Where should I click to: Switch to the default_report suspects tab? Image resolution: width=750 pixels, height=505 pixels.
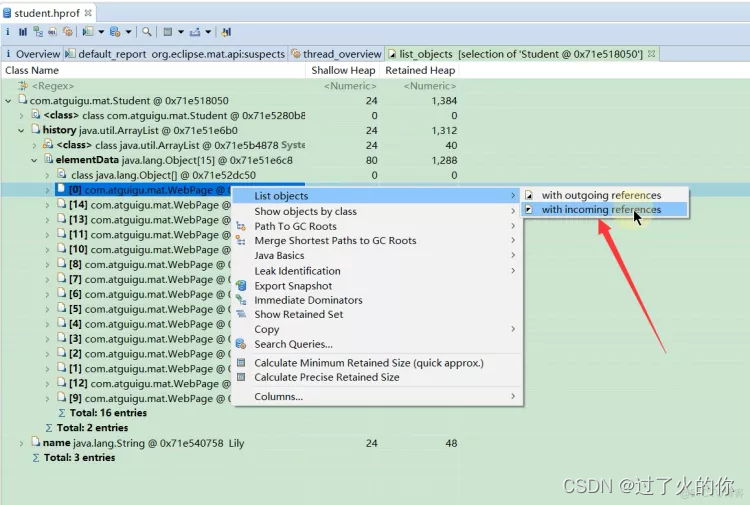(175, 54)
